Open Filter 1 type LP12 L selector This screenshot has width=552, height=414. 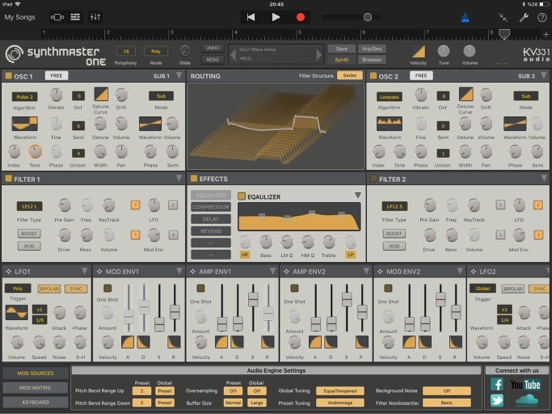(x=30, y=206)
